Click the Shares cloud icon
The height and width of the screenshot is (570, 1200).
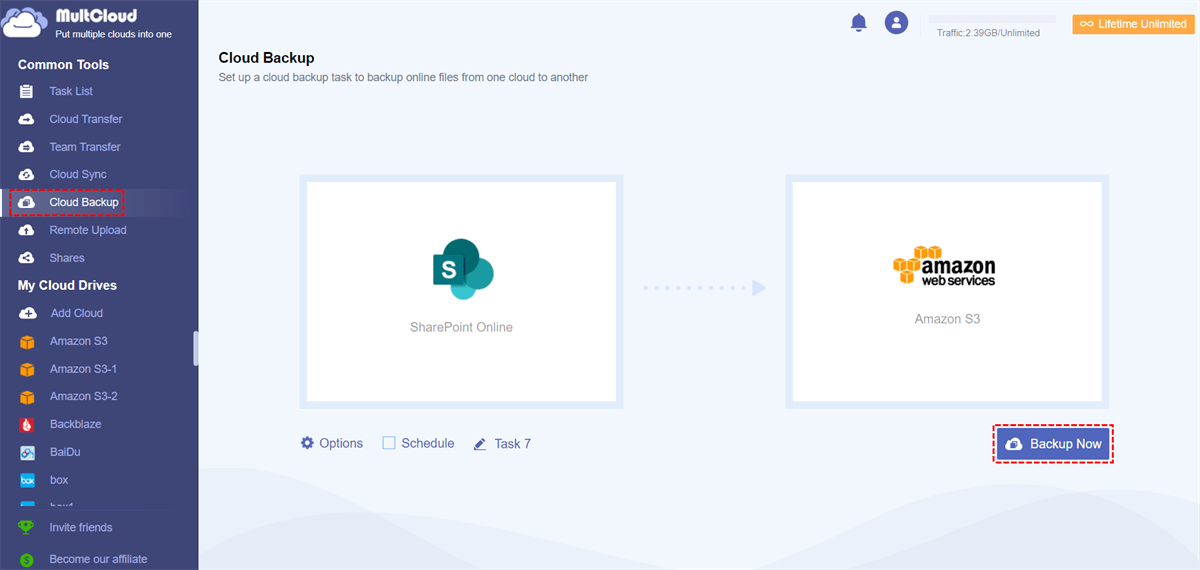point(27,258)
